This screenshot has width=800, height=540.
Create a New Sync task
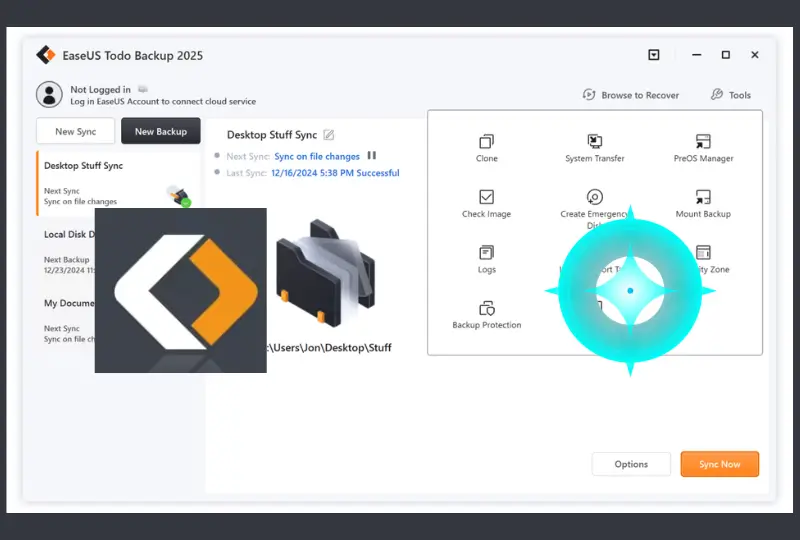pyautogui.click(x=76, y=131)
